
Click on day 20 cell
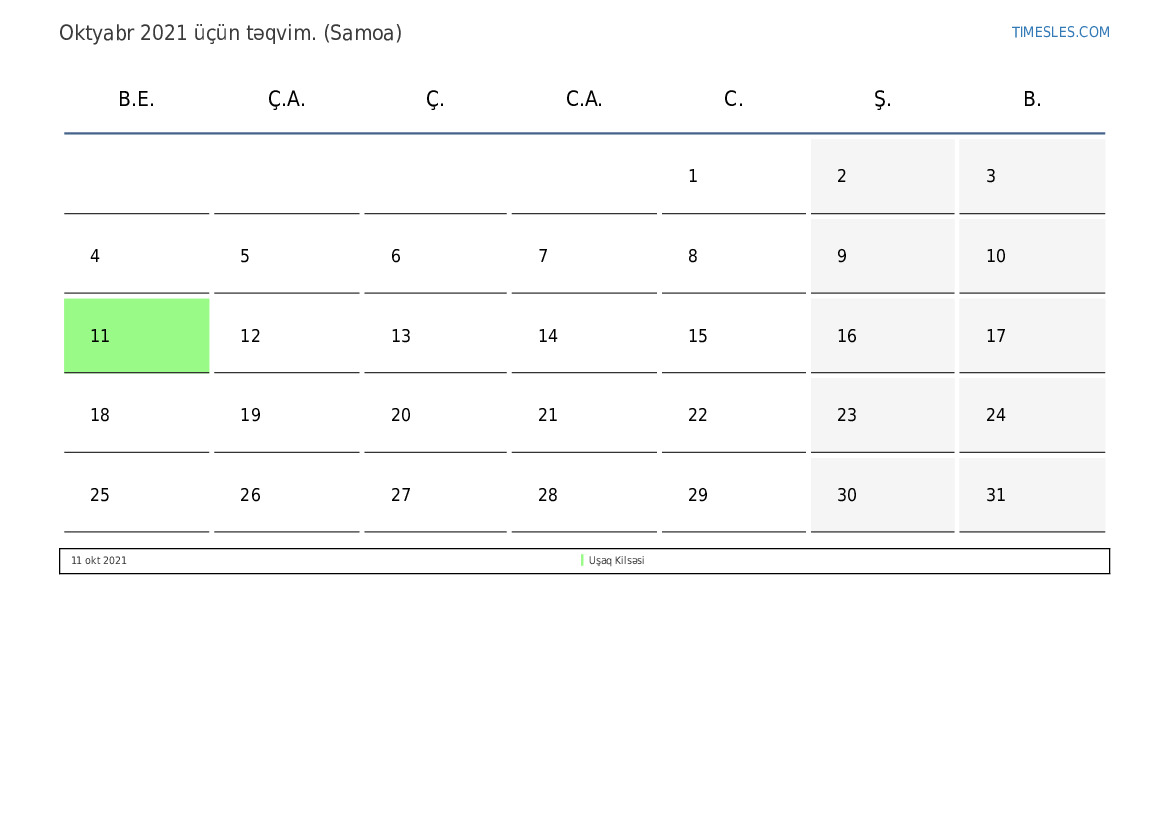[x=435, y=415]
